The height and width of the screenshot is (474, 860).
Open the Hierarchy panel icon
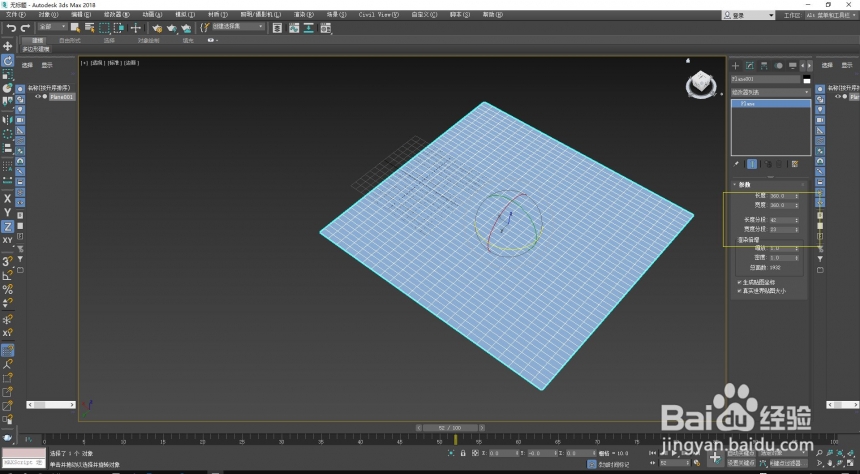pyautogui.click(x=764, y=66)
